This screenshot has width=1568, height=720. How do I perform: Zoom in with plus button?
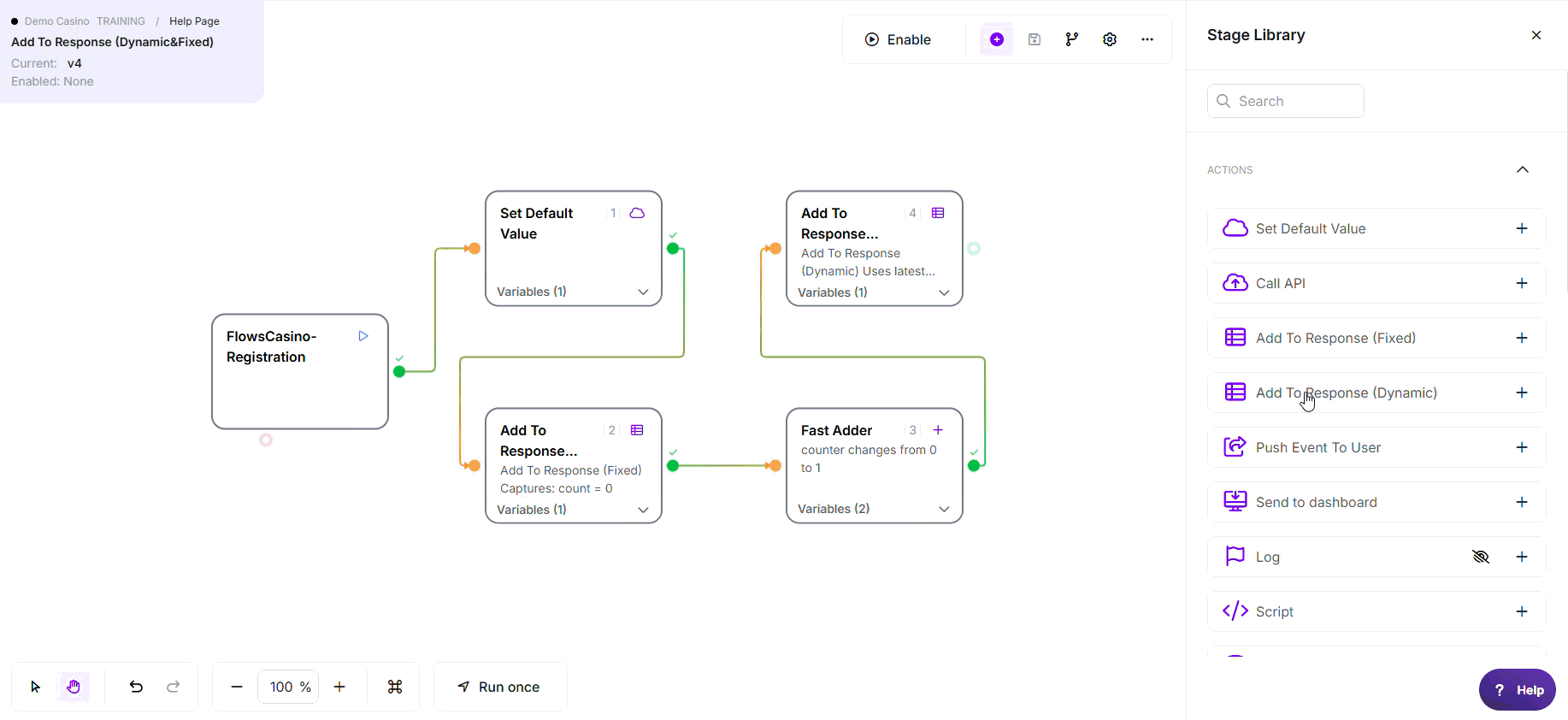(339, 687)
